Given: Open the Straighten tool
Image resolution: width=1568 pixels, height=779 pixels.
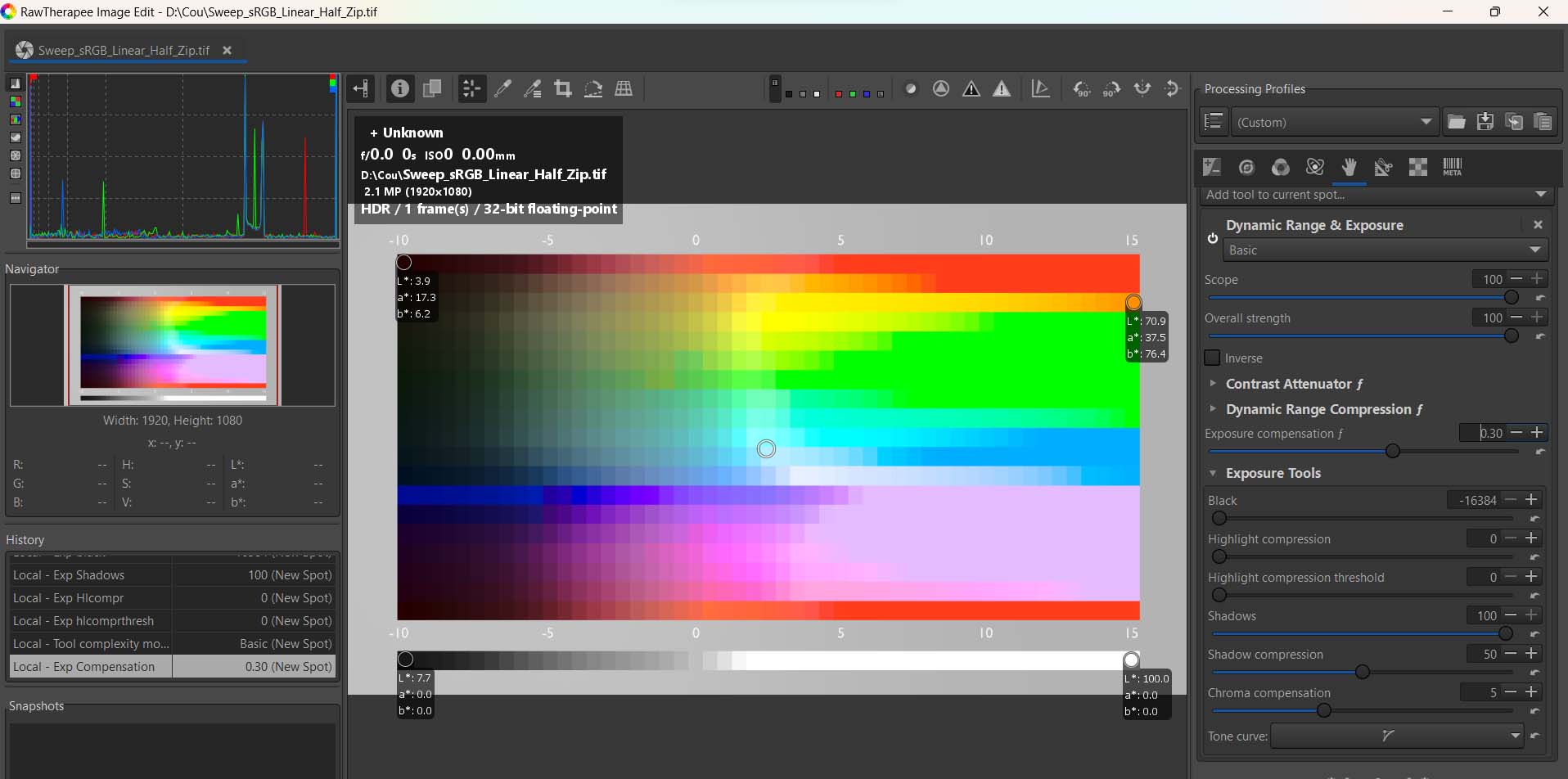Looking at the screenshot, I should 593,88.
